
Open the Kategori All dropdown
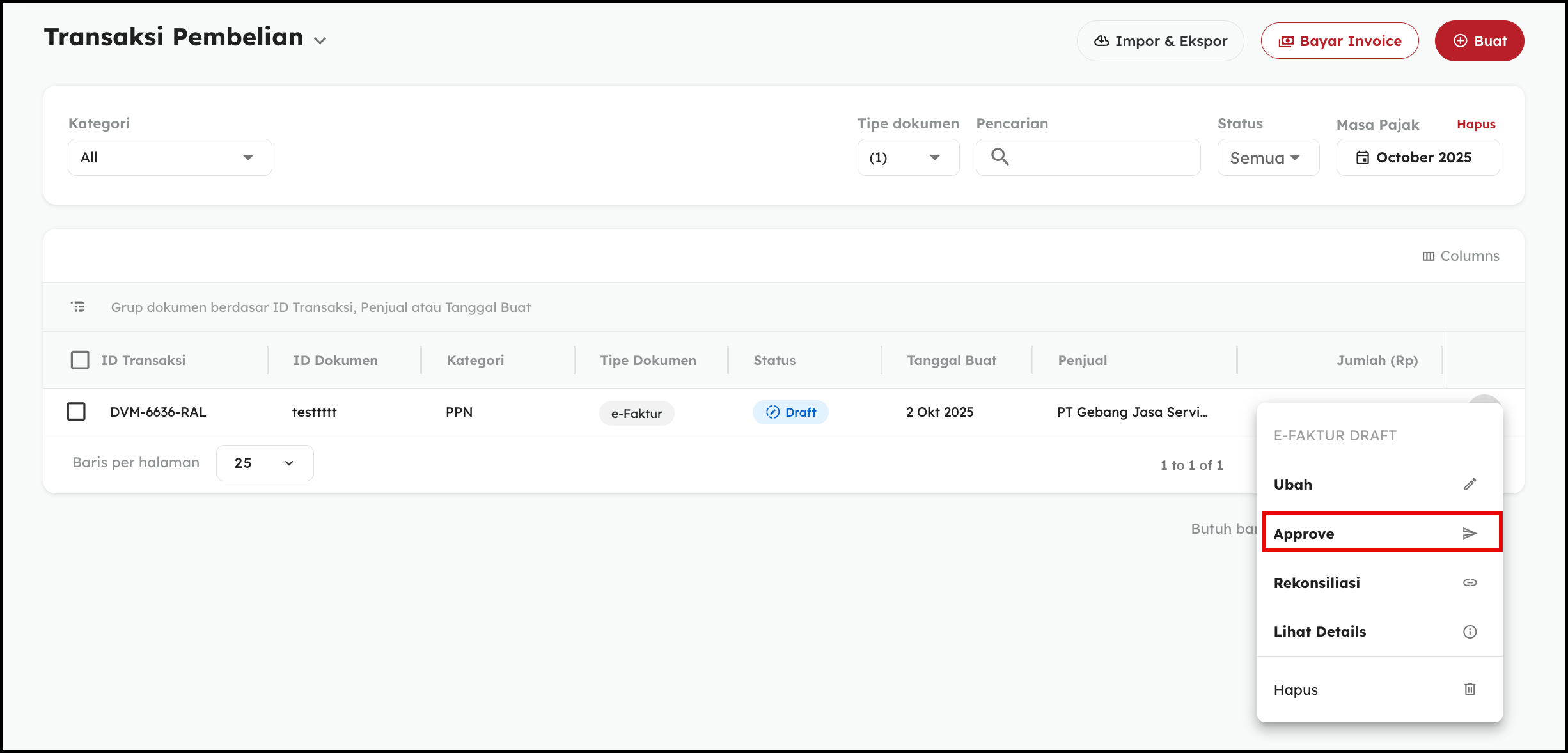[x=169, y=157]
